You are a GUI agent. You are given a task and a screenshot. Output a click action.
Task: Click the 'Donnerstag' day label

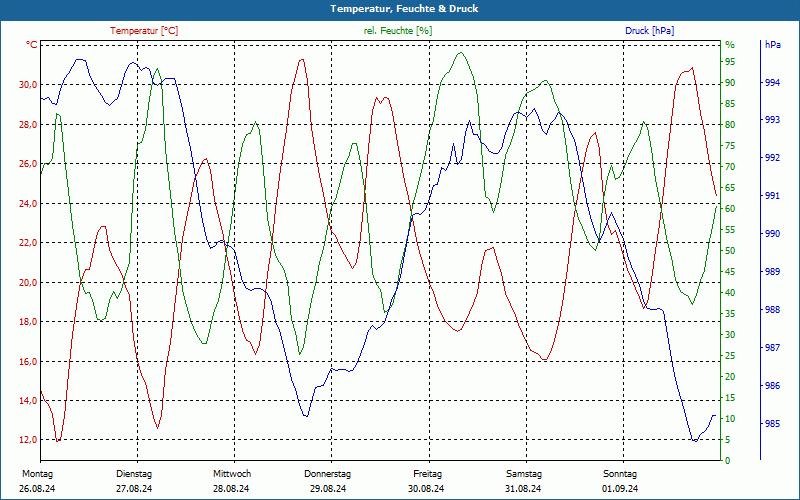[328, 474]
